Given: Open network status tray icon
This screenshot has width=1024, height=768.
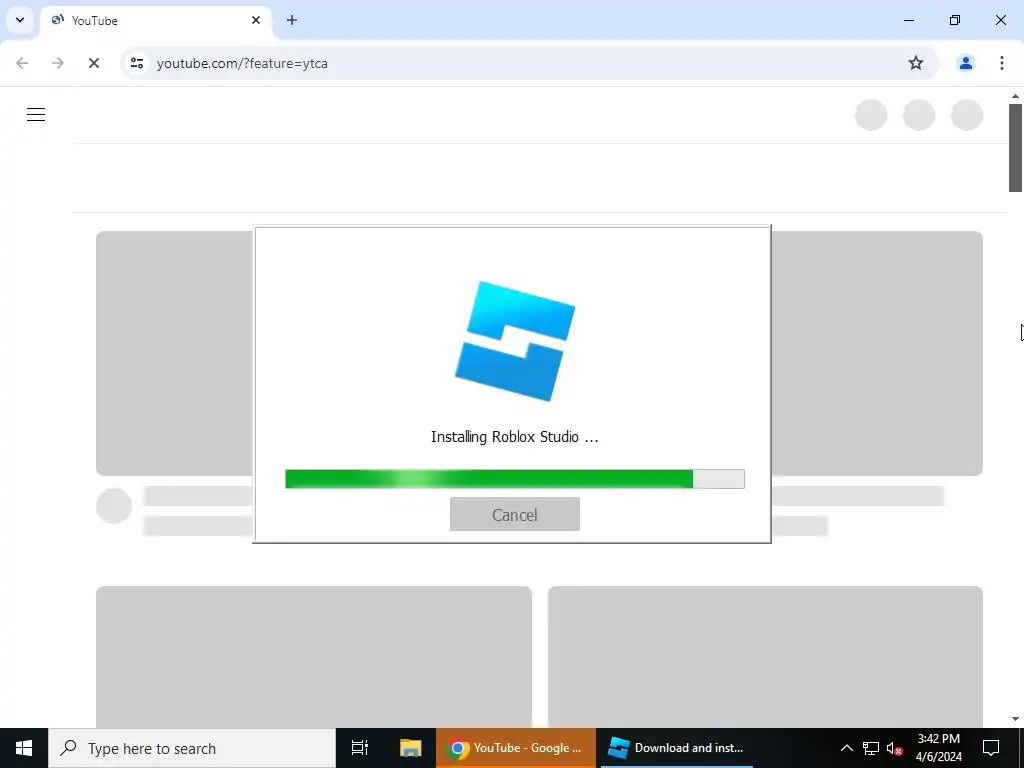Looking at the screenshot, I should tap(871, 748).
